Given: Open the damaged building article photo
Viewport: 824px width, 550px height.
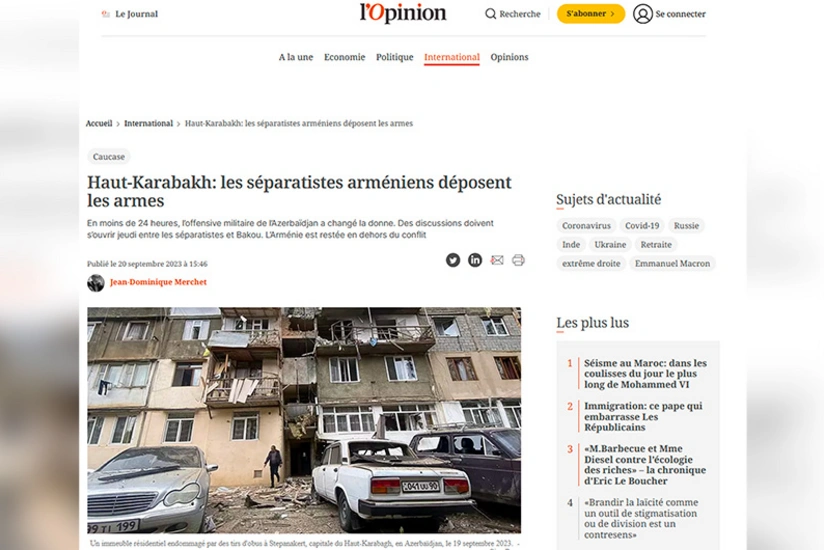Looking at the screenshot, I should coord(304,420).
